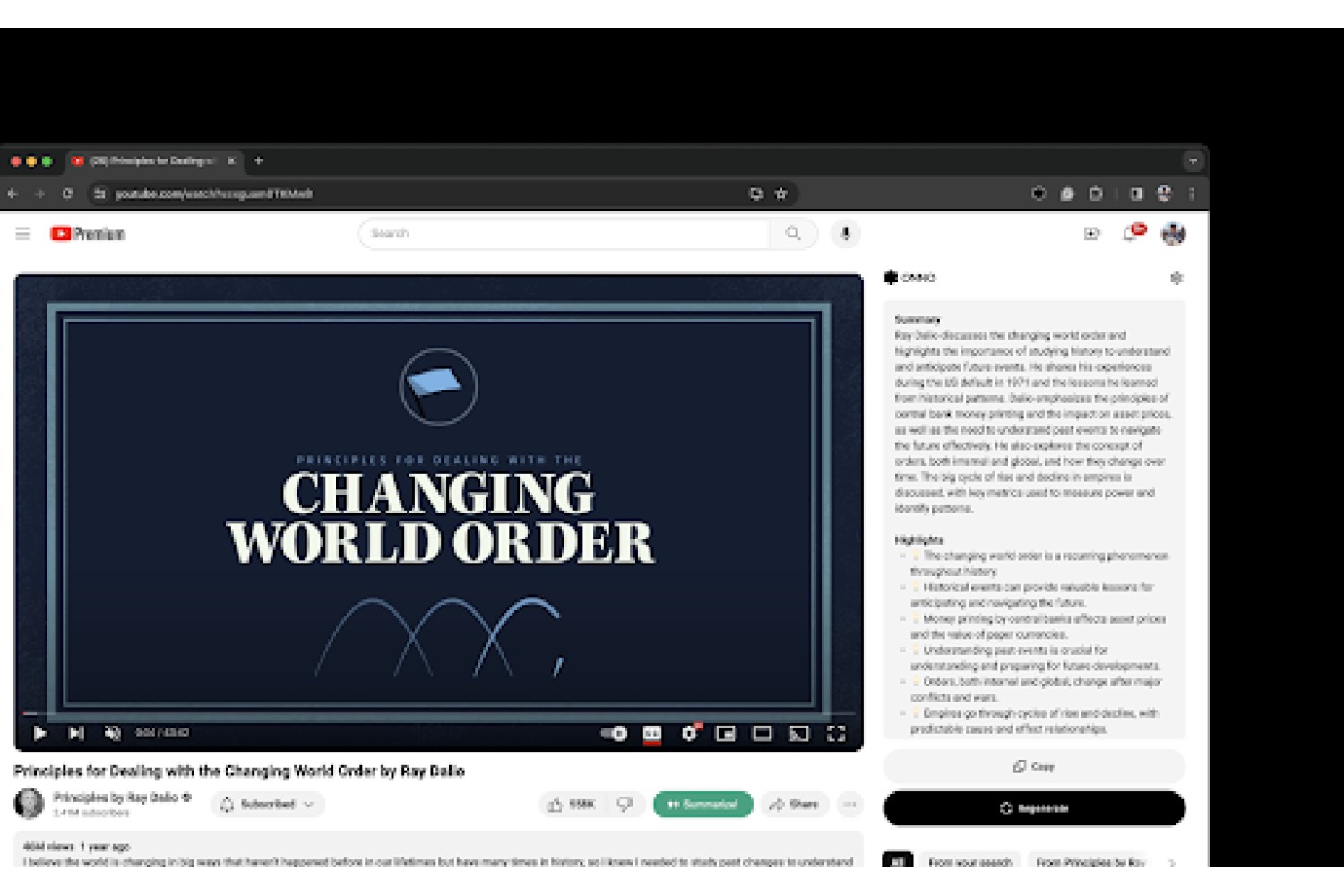Select the Principles for Dealing tab
The image size is (1344, 896).
[x=152, y=161]
